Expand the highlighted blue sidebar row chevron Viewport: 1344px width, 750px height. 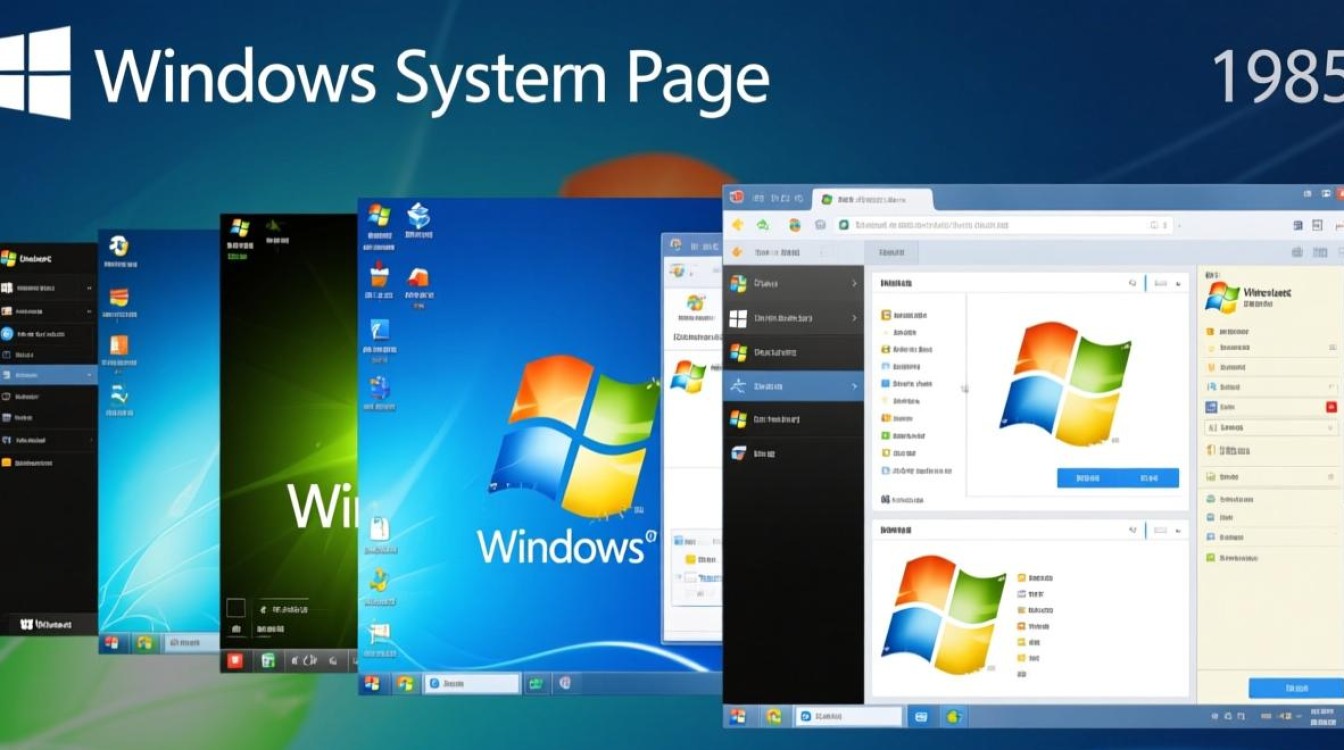tap(853, 386)
